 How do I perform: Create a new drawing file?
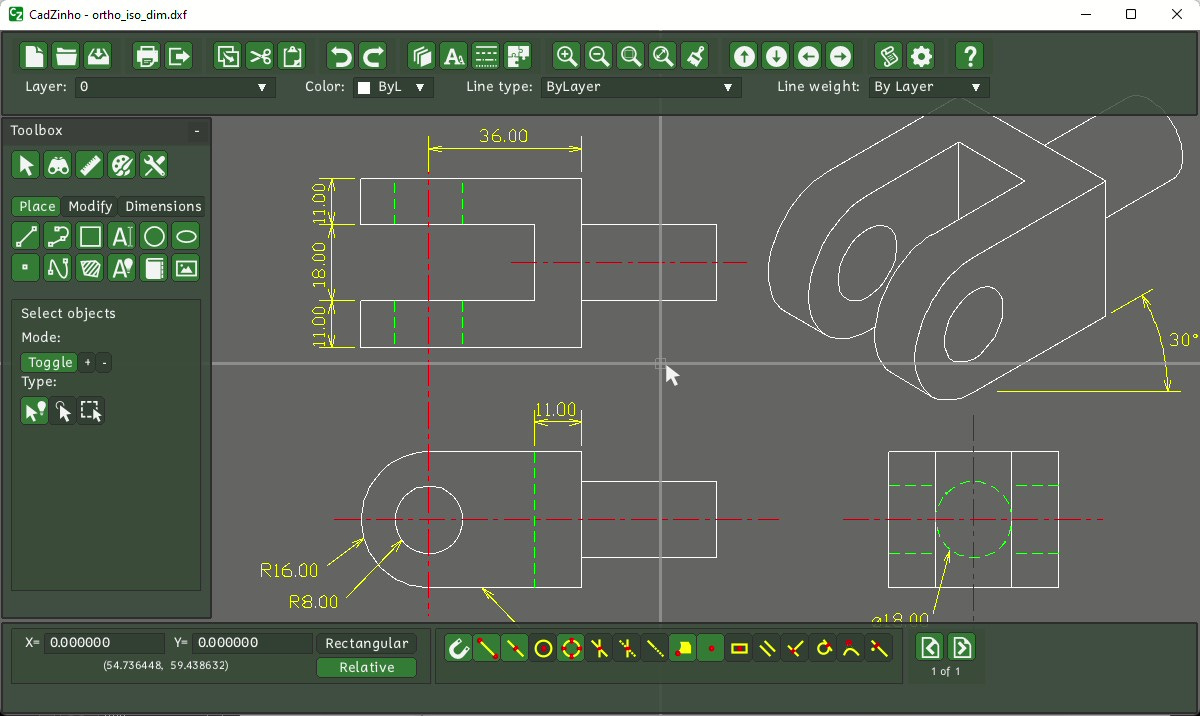coord(35,56)
